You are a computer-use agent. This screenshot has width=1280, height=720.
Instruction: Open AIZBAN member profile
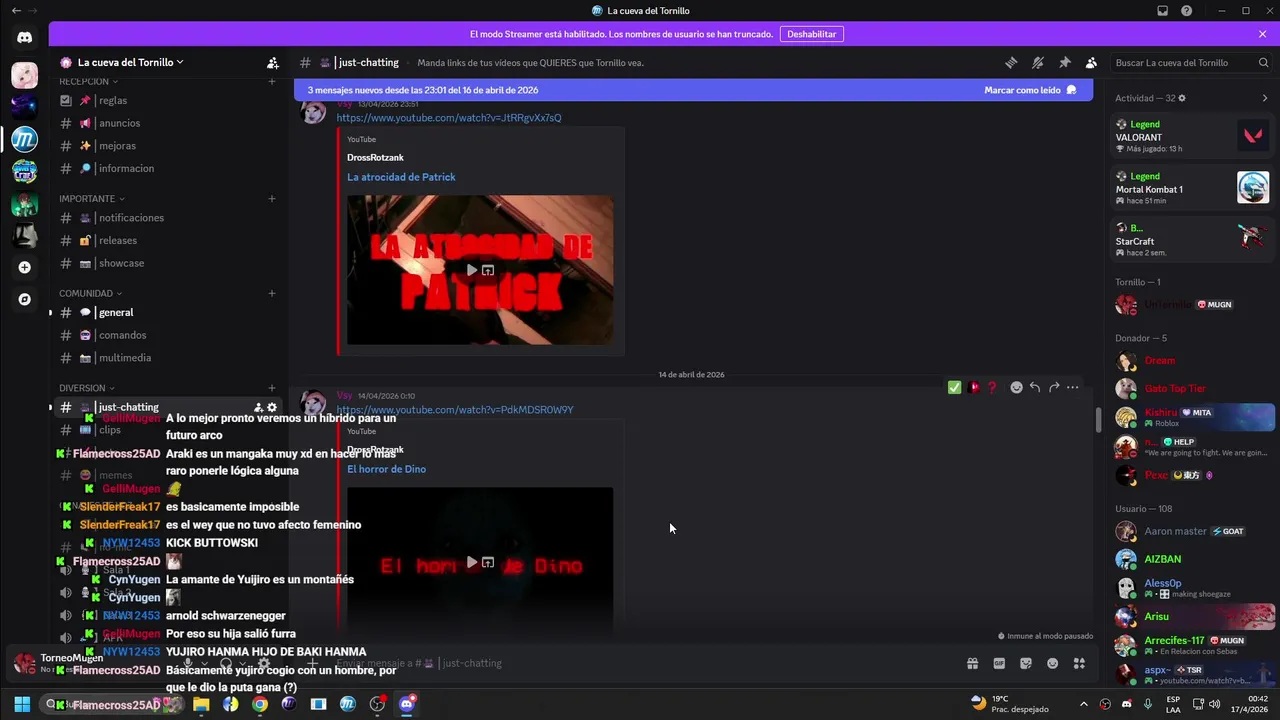pyautogui.click(x=1192, y=559)
